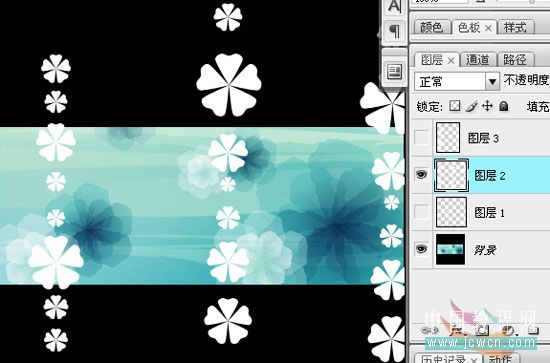Open the collapsed layer comps panel icon

395,71
